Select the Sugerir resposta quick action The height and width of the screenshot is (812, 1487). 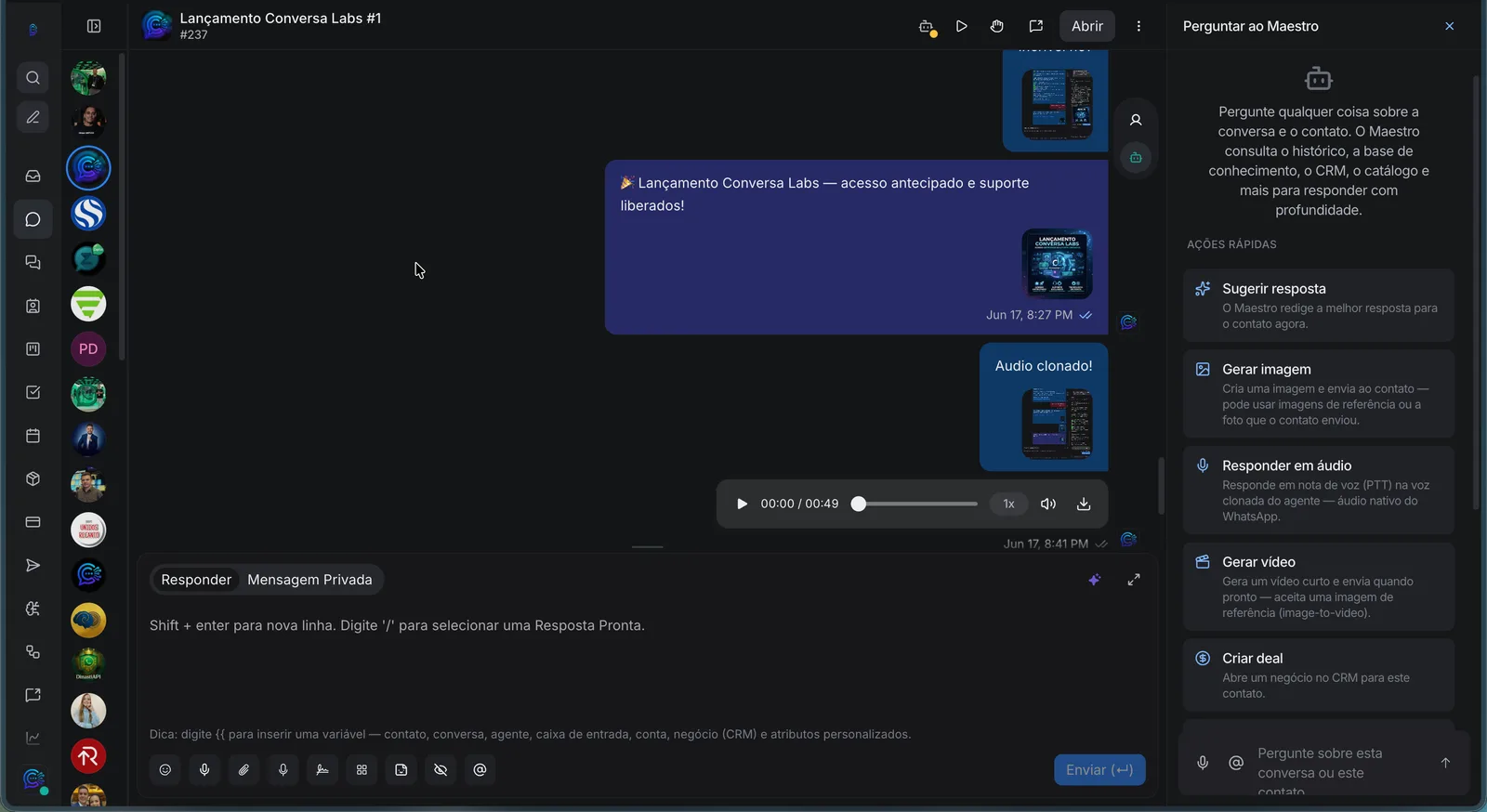pyautogui.click(x=1318, y=306)
